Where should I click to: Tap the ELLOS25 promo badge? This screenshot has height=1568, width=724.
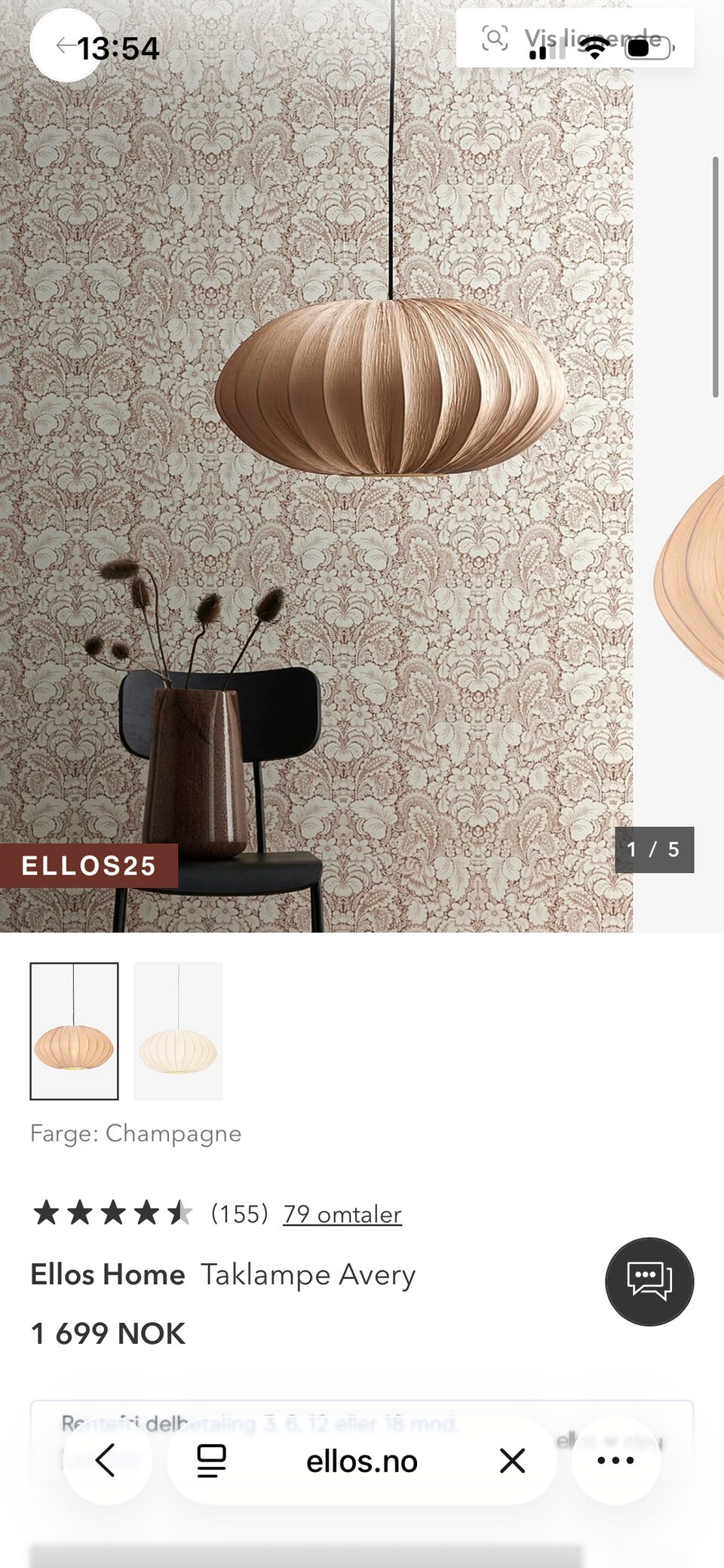89,865
